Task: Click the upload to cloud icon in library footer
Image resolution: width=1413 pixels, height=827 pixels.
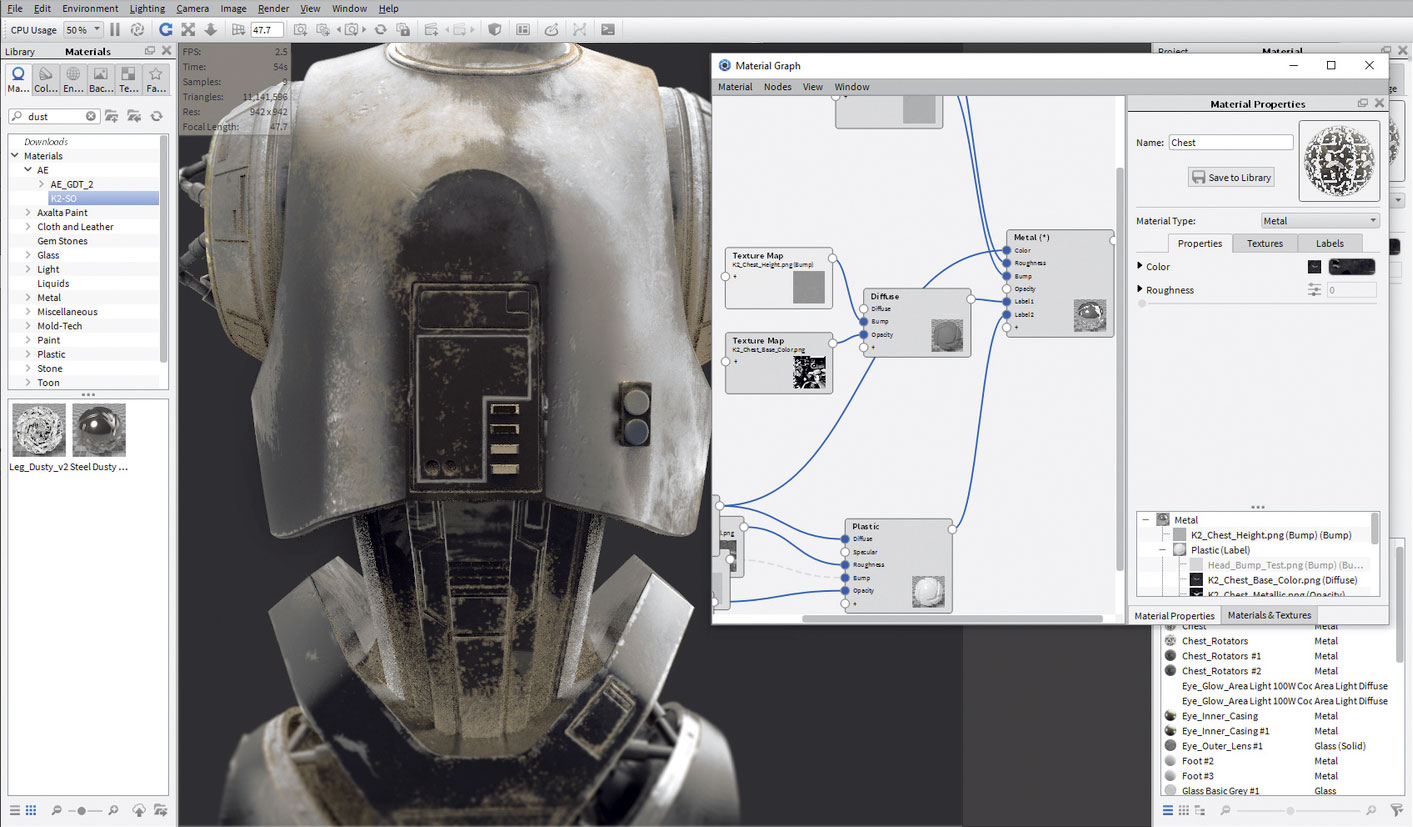Action: (x=139, y=810)
